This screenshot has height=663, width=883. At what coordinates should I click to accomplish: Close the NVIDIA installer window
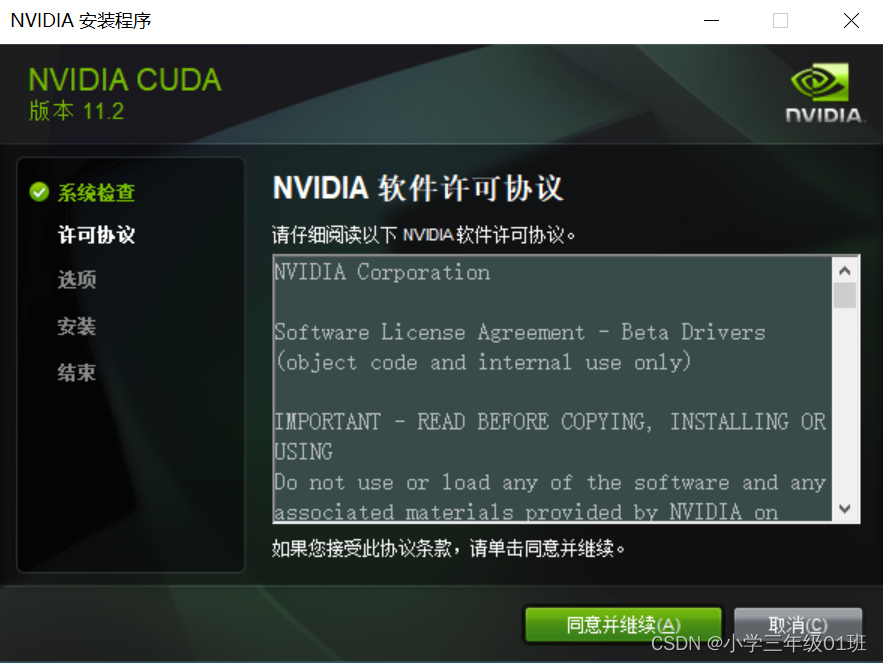tap(851, 20)
